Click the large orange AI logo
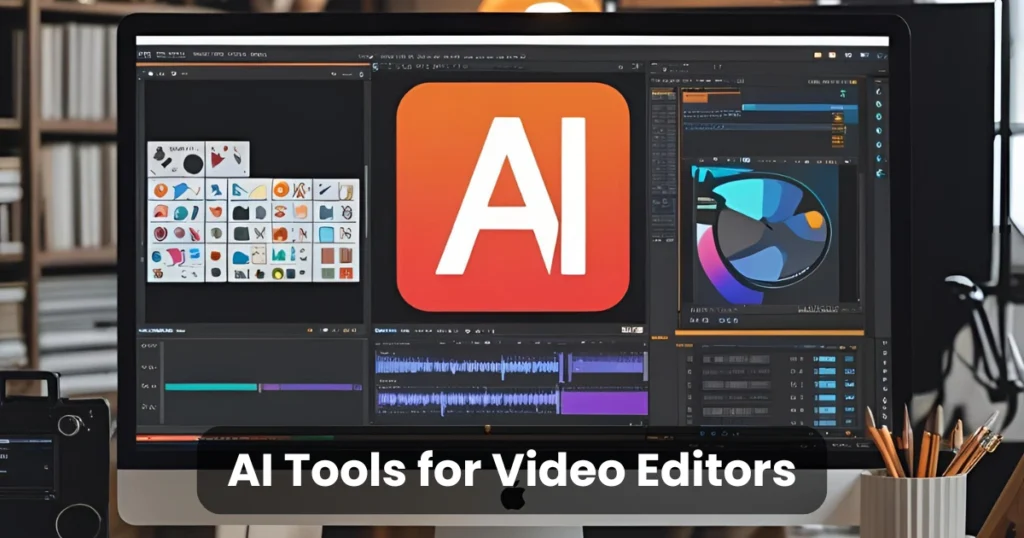Viewport: 1024px width, 538px height. click(513, 196)
